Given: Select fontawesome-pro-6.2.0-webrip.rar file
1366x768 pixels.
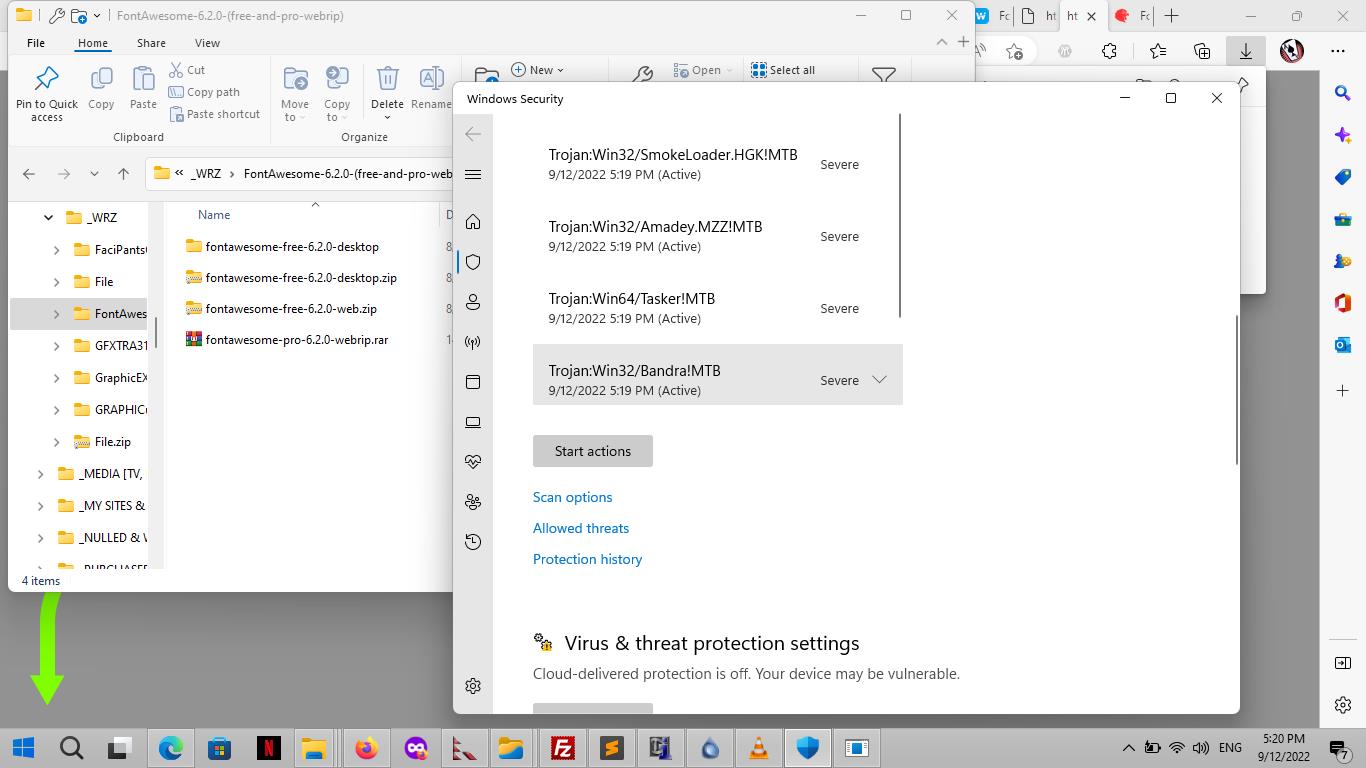Looking at the screenshot, I should click(x=296, y=340).
